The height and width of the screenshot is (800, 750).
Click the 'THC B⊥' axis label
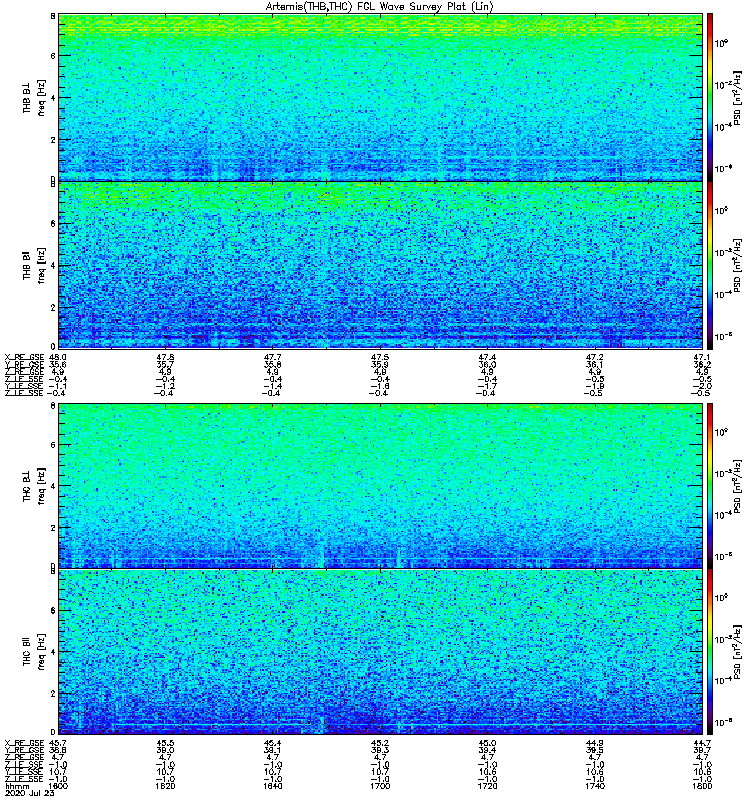tap(27, 486)
